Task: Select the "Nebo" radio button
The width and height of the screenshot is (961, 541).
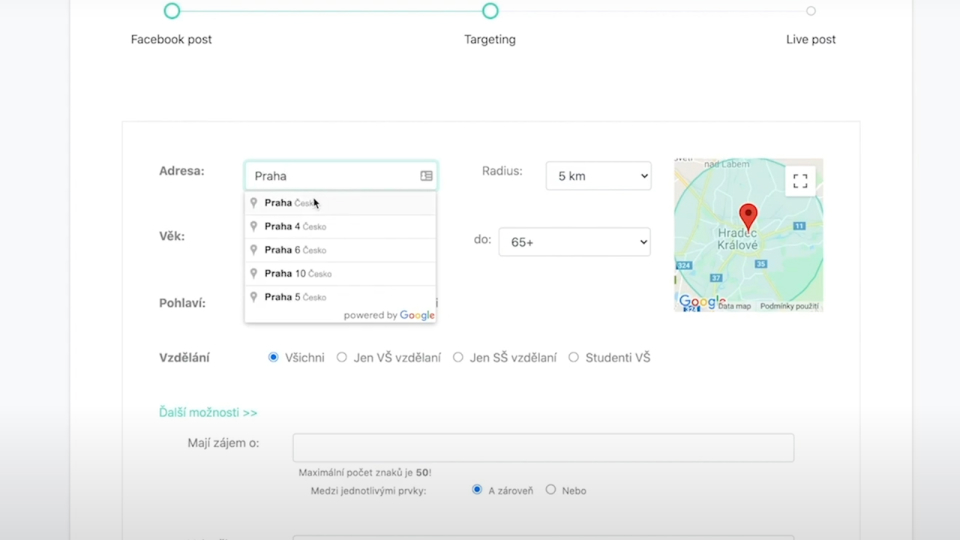Action: pyautogui.click(x=551, y=490)
